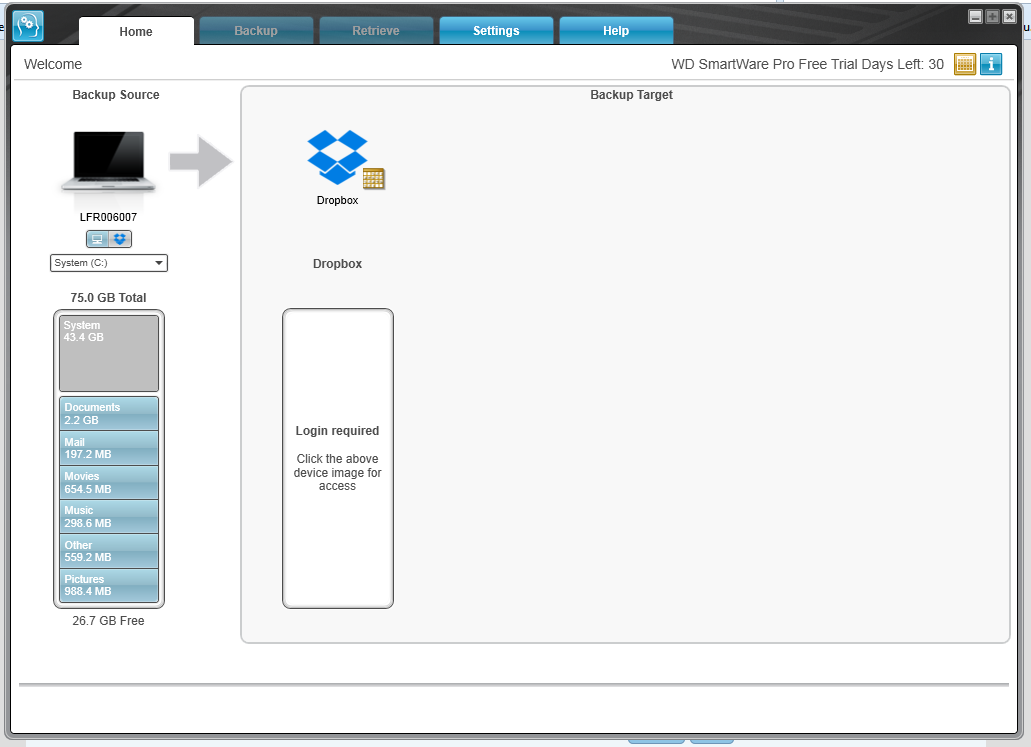Open the trial calendar icon in header
The image size is (1031, 747).
[x=965, y=64]
